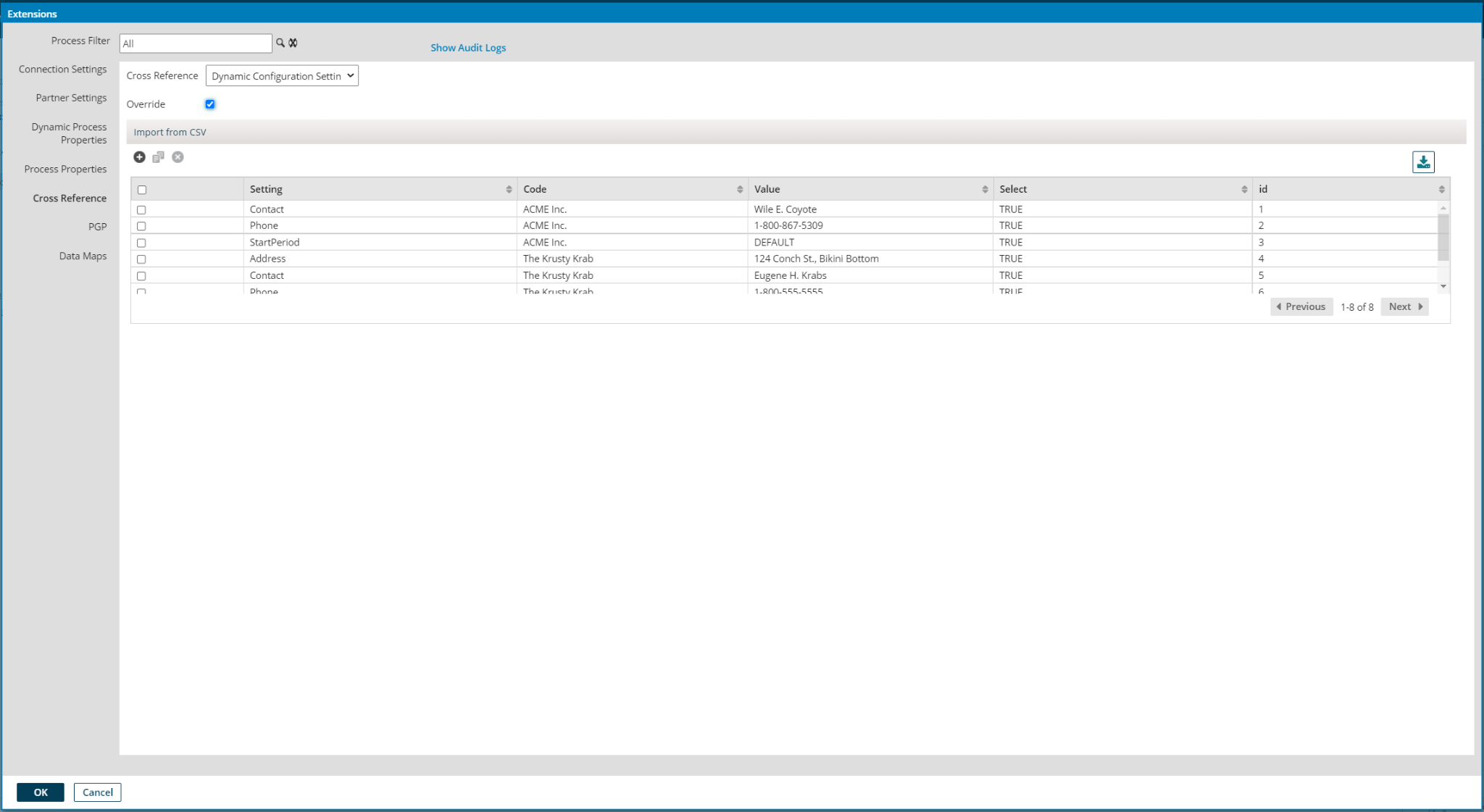
Task: Export the table using the download icon
Action: (1422, 162)
